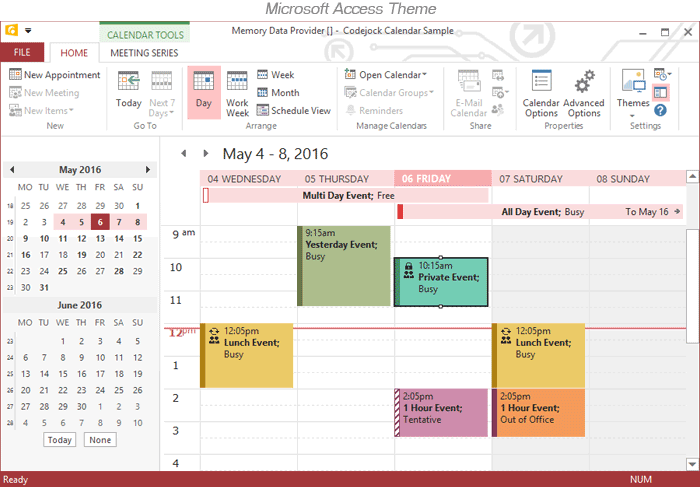Click the Today button under mini calendar

(x=60, y=440)
